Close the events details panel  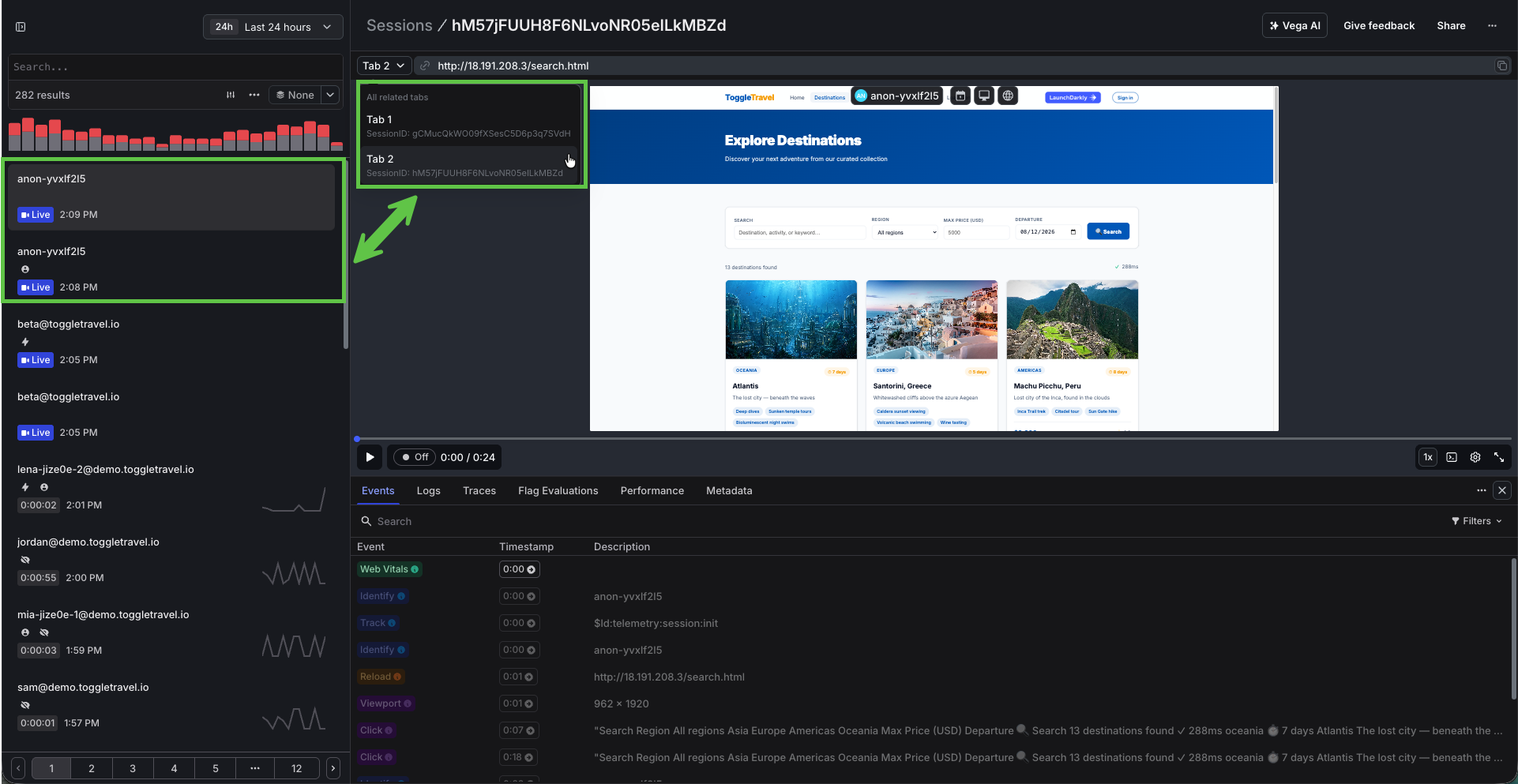pos(1502,490)
